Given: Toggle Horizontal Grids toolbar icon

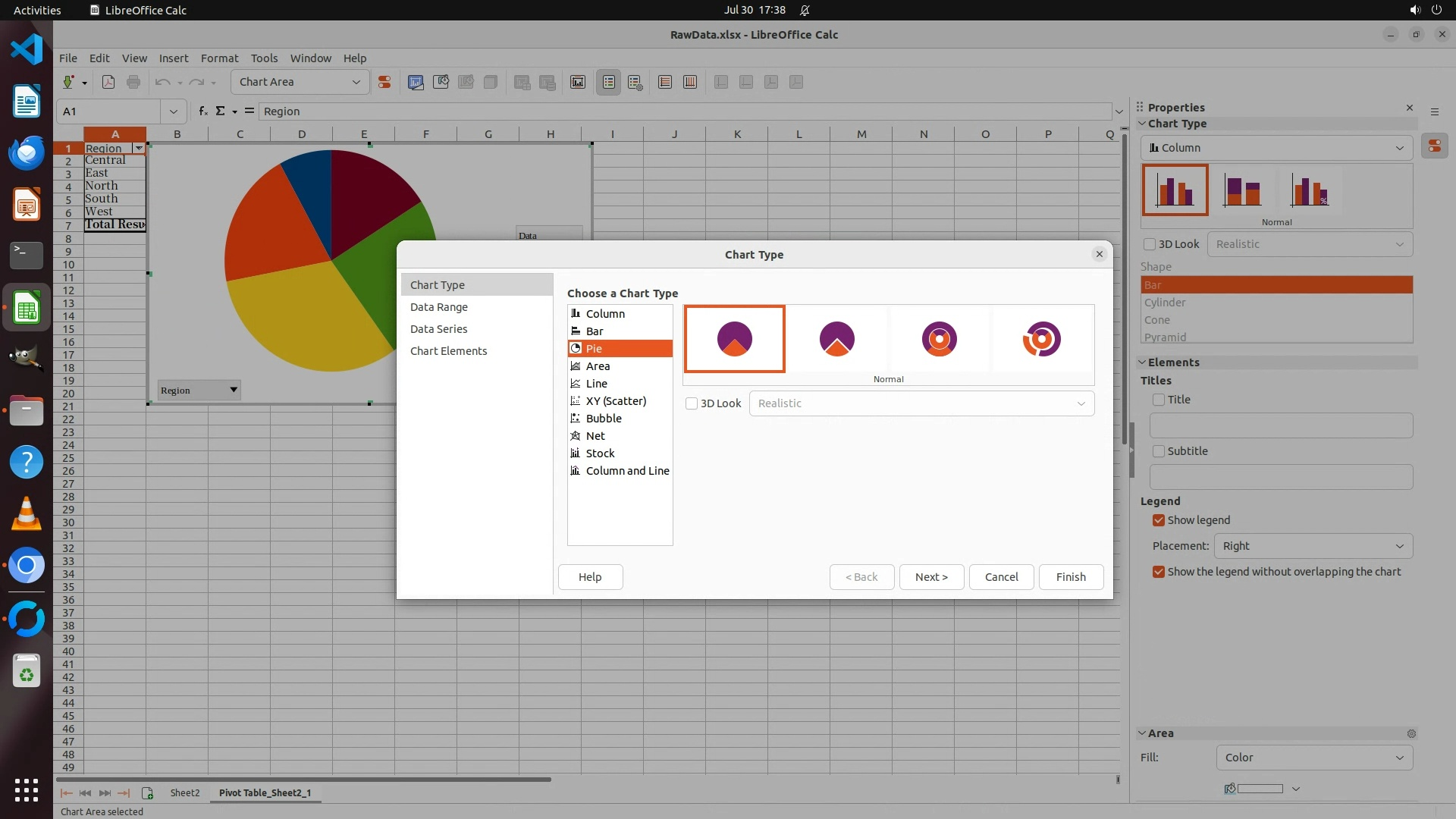Looking at the screenshot, I should [x=665, y=82].
